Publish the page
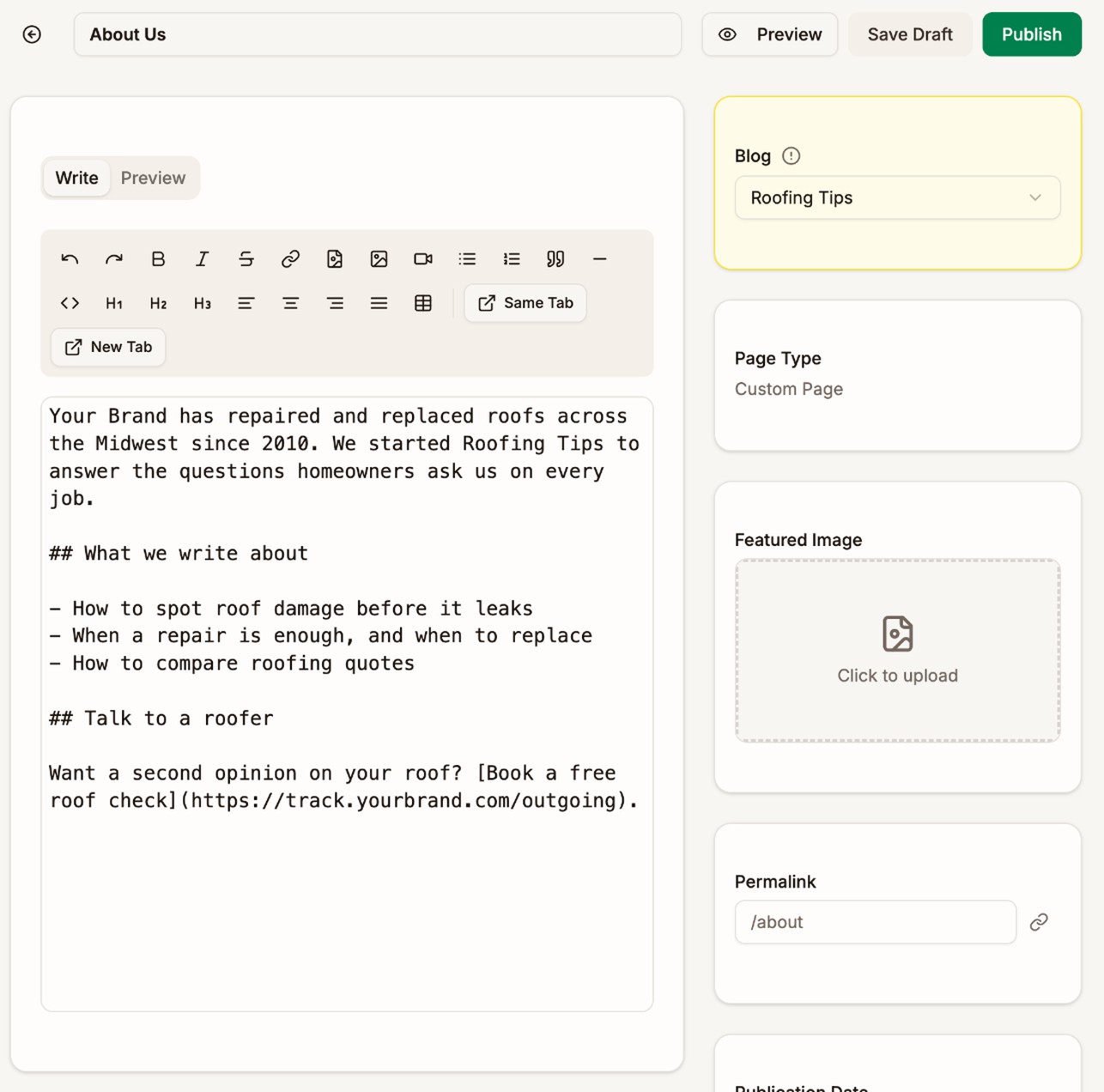This screenshot has width=1104, height=1092. [1032, 34]
